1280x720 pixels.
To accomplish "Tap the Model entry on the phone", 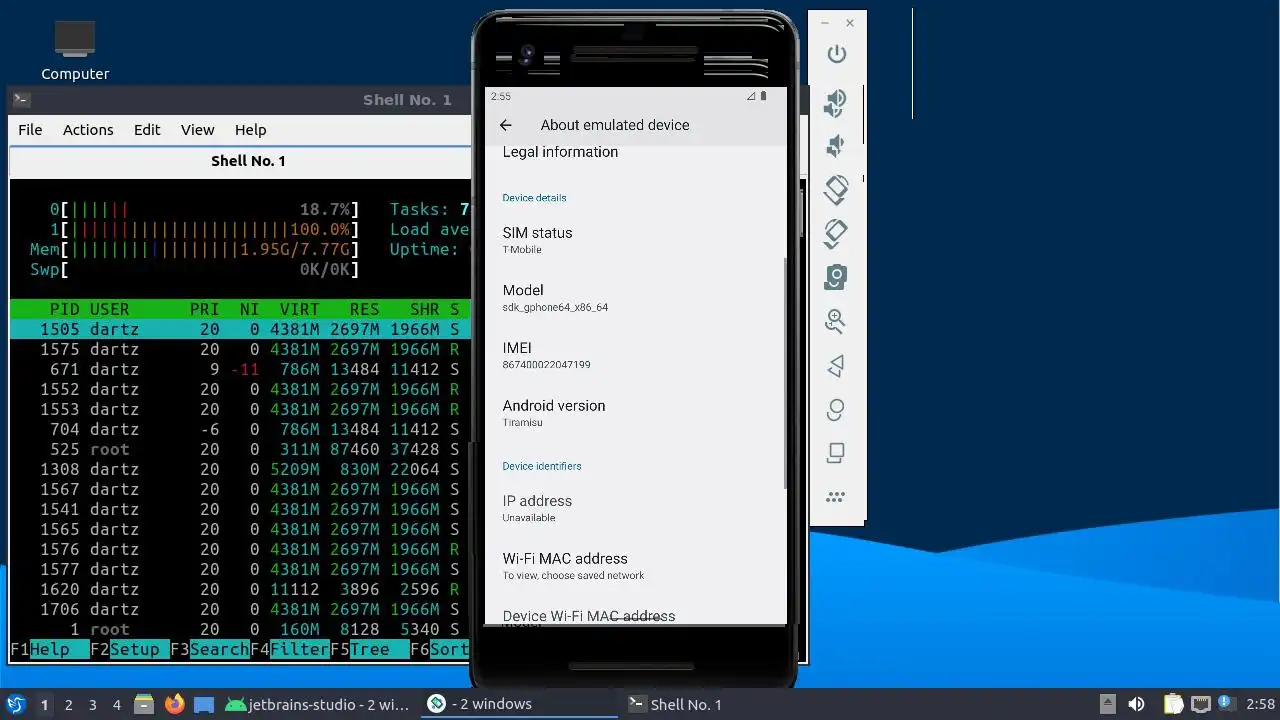I will [635, 298].
